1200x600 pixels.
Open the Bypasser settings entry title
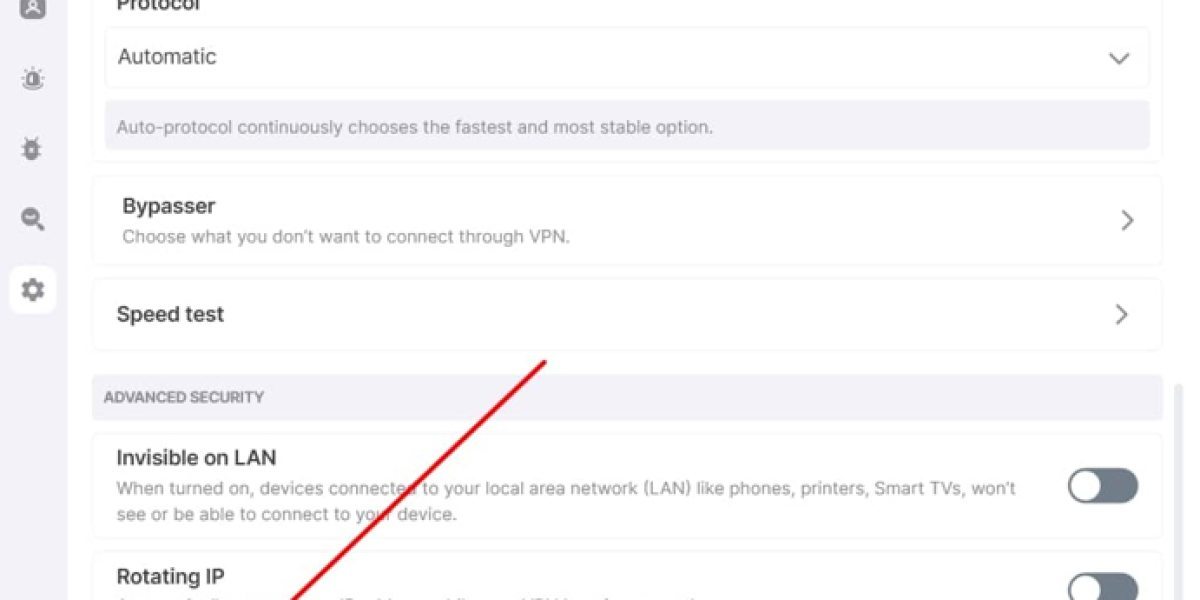(x=169, y=206)
